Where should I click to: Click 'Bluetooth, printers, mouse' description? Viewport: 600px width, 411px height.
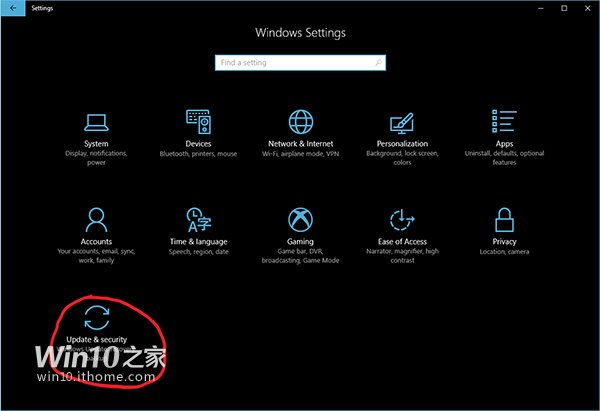[198, 154]
